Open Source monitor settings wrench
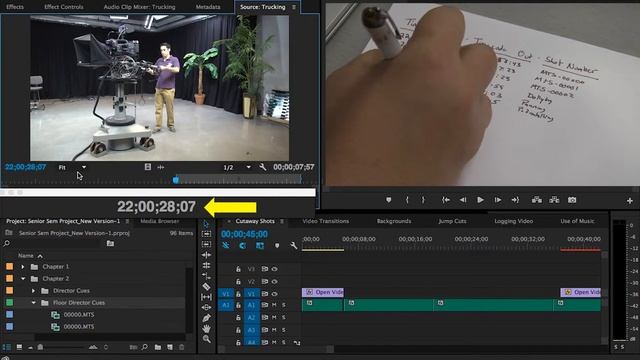The image size is (640, 360). coord(262,167)
